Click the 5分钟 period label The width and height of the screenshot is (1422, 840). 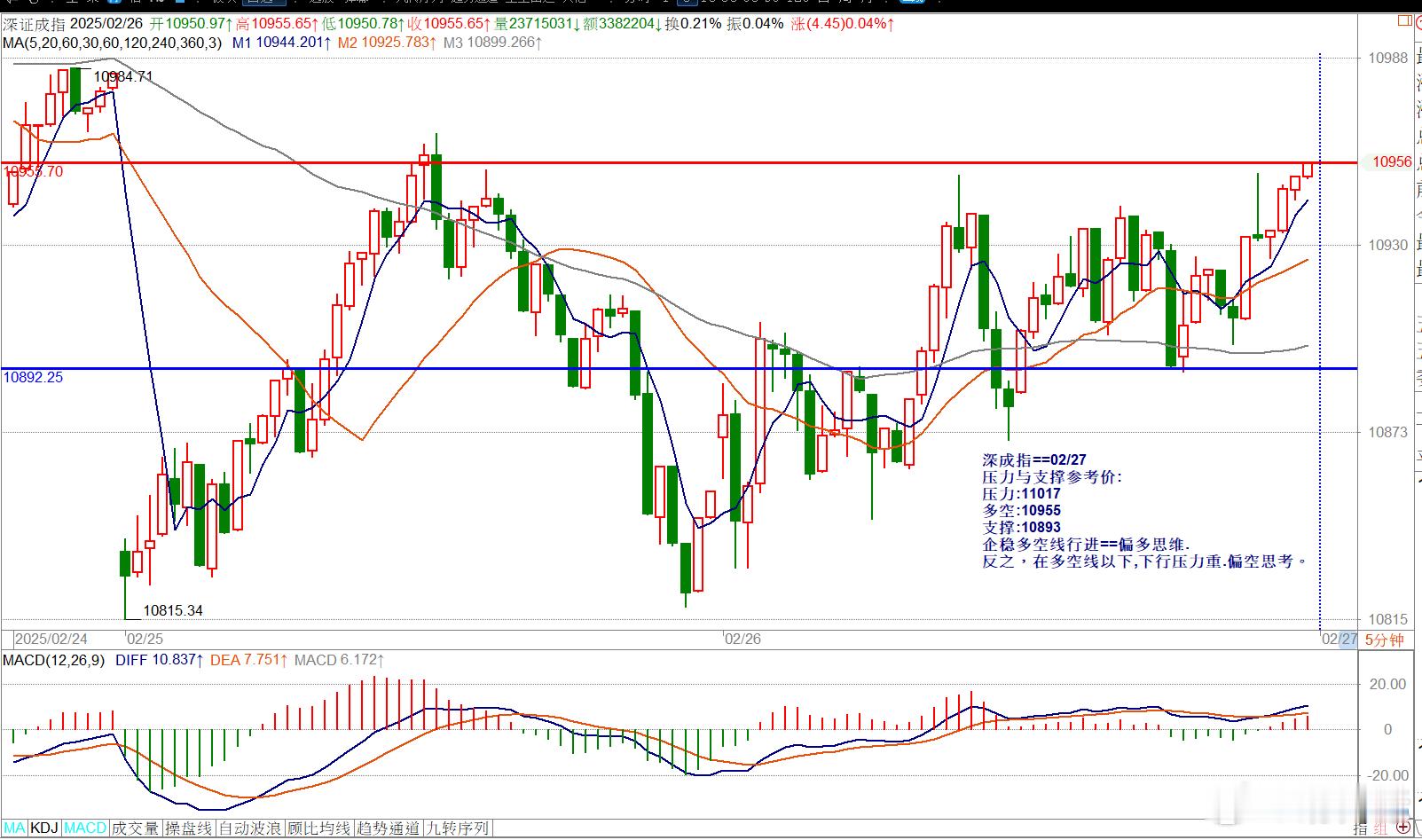[1384, 640]
